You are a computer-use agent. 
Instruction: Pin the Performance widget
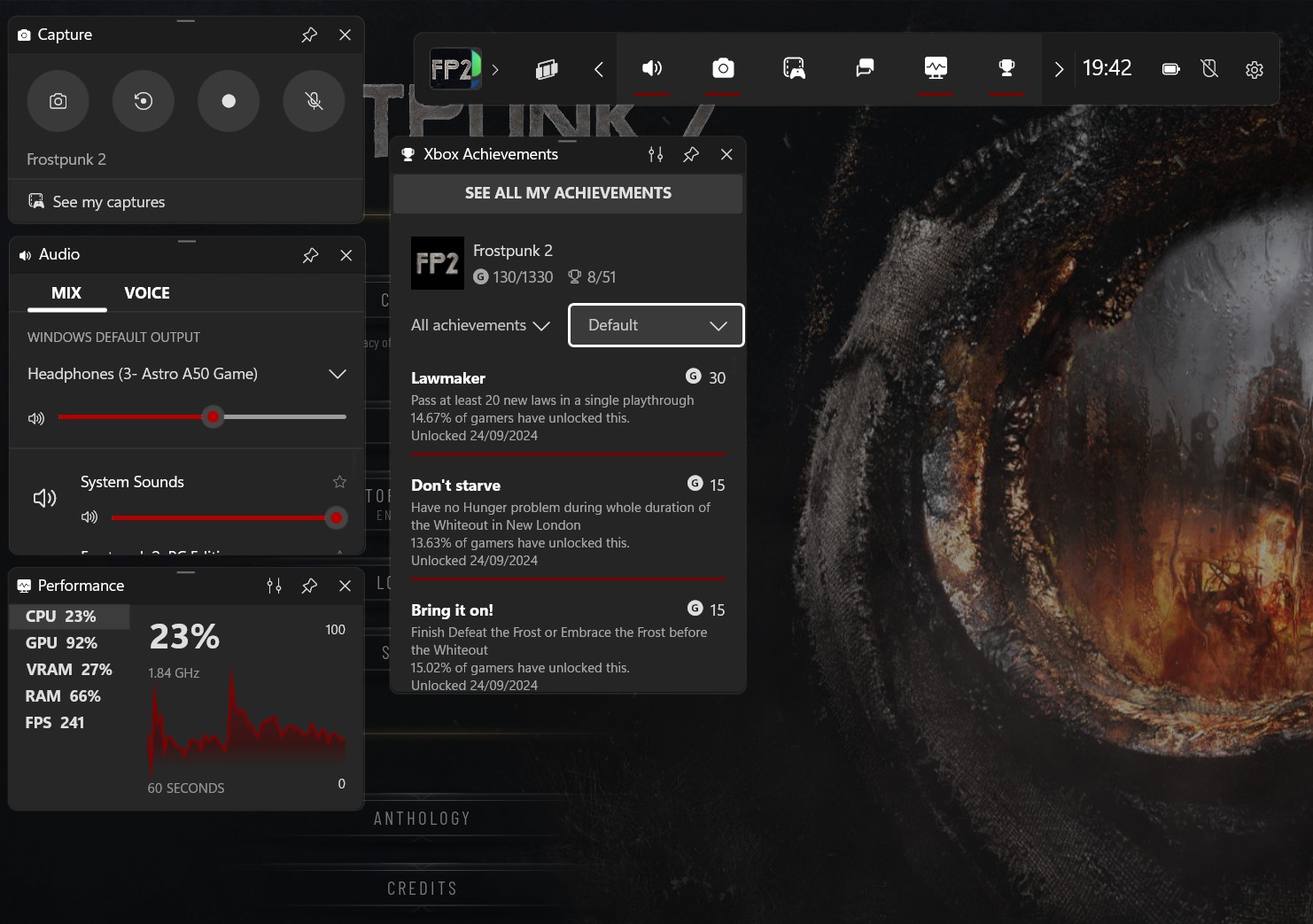(309, 586)
